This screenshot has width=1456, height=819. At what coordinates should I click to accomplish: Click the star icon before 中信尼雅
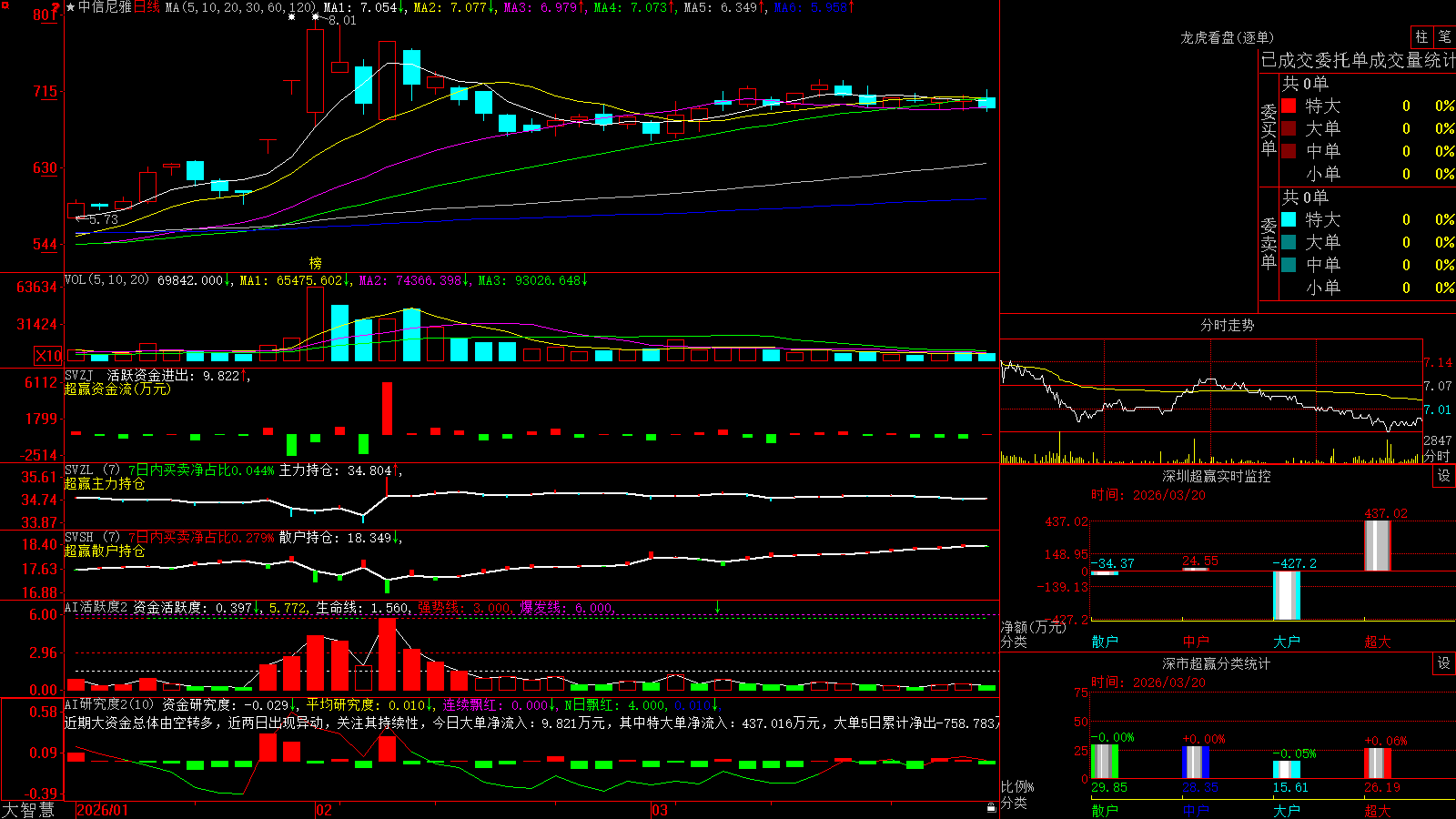70,7
